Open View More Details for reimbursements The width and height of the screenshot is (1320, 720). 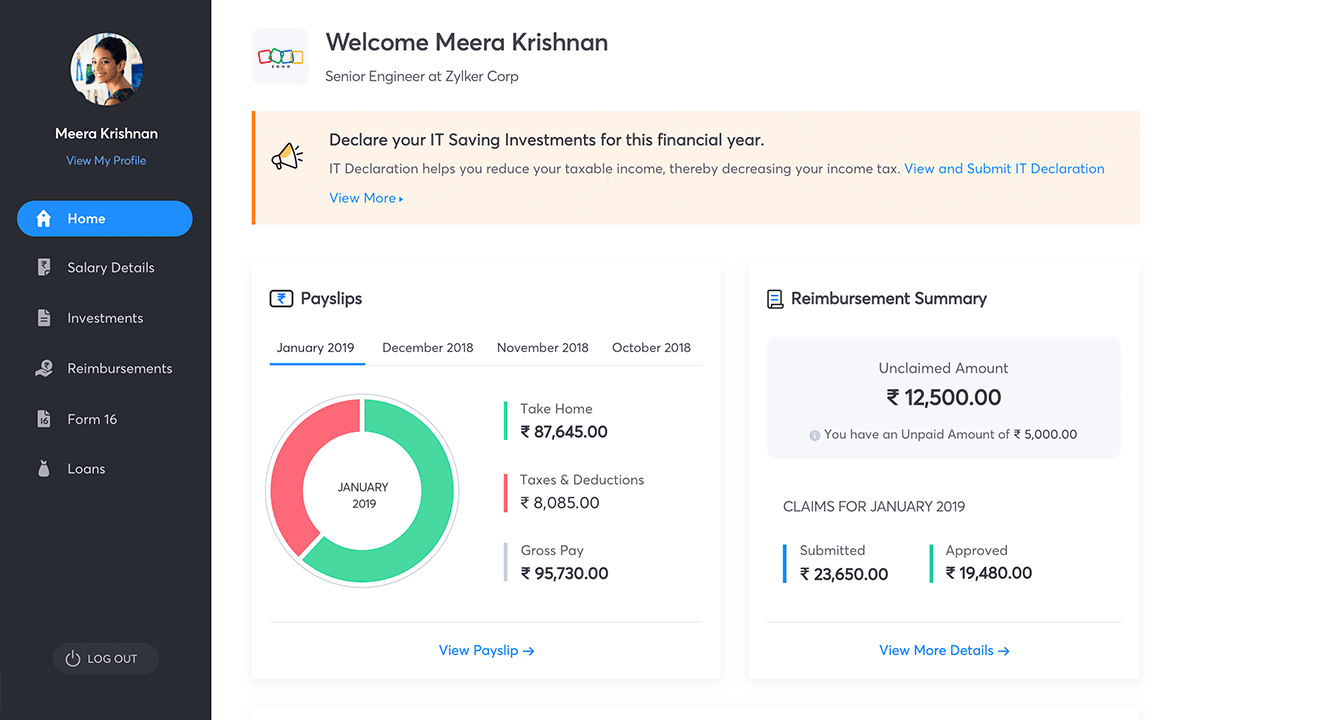tap(944, 651)
